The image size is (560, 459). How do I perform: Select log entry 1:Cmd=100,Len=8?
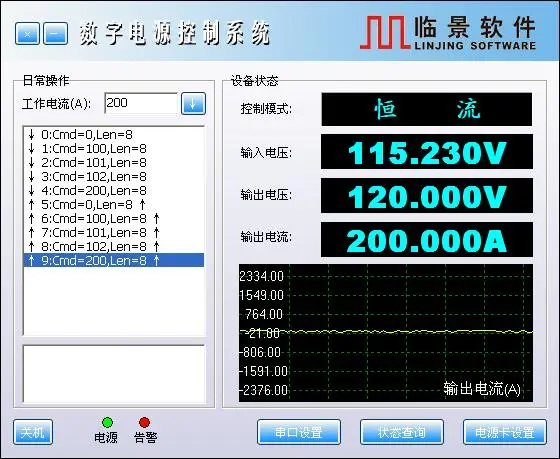point(114,149)
